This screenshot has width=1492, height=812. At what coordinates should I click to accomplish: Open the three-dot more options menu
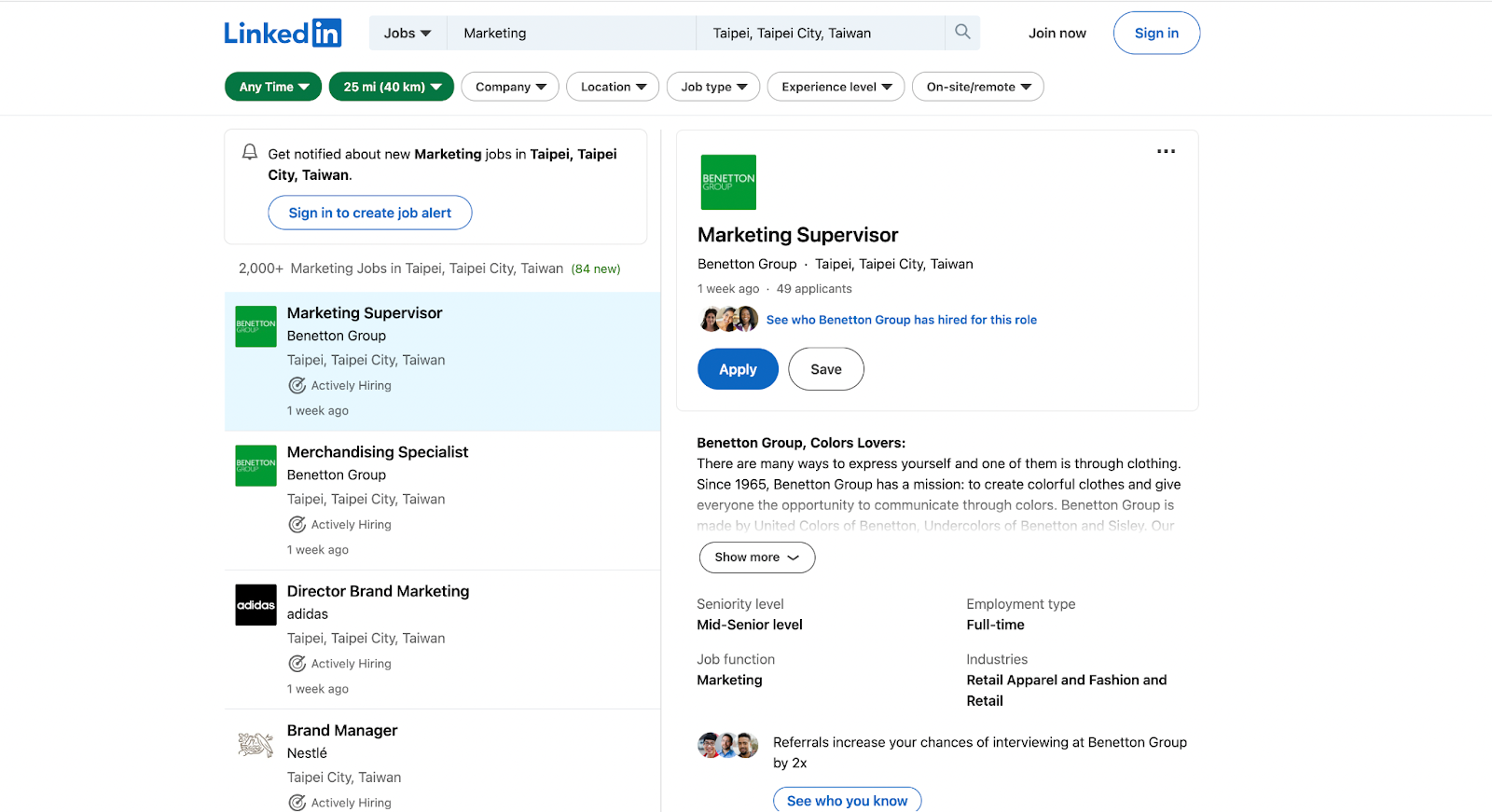(x=1166, y=151)
